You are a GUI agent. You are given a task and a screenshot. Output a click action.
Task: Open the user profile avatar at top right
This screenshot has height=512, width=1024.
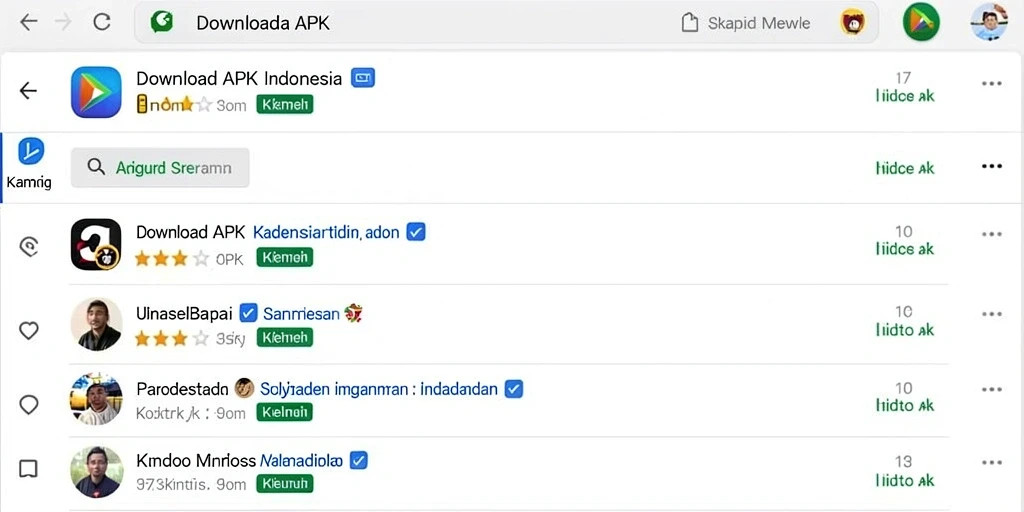point(989,23)
